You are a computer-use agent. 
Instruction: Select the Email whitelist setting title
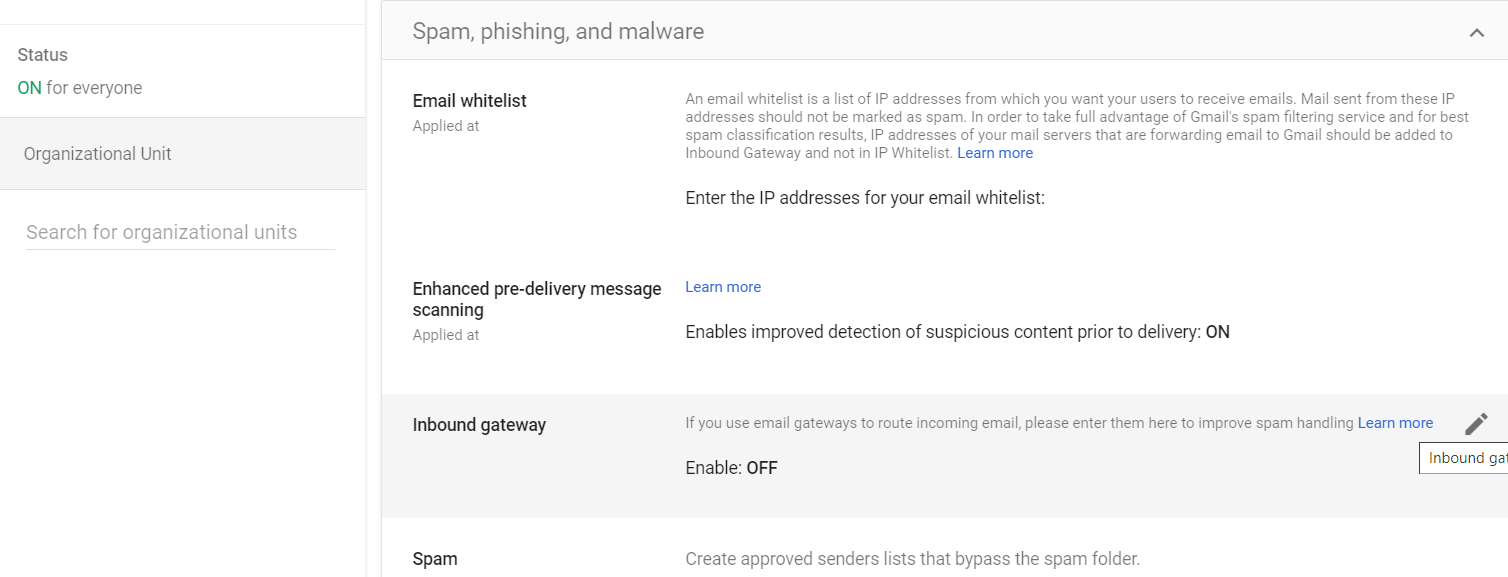point(469,101)
